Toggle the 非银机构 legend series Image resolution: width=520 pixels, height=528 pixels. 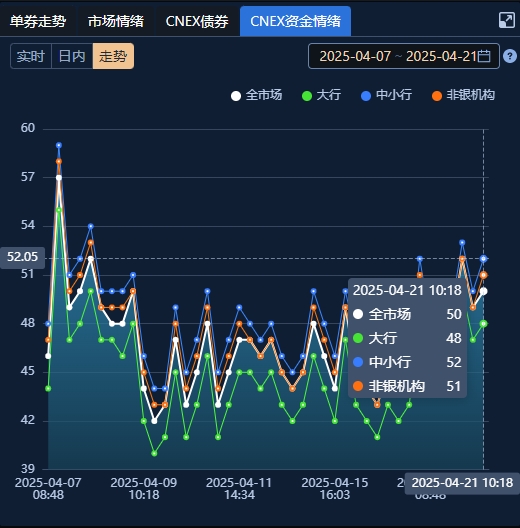pyautogui.click(x=463, y=95)
